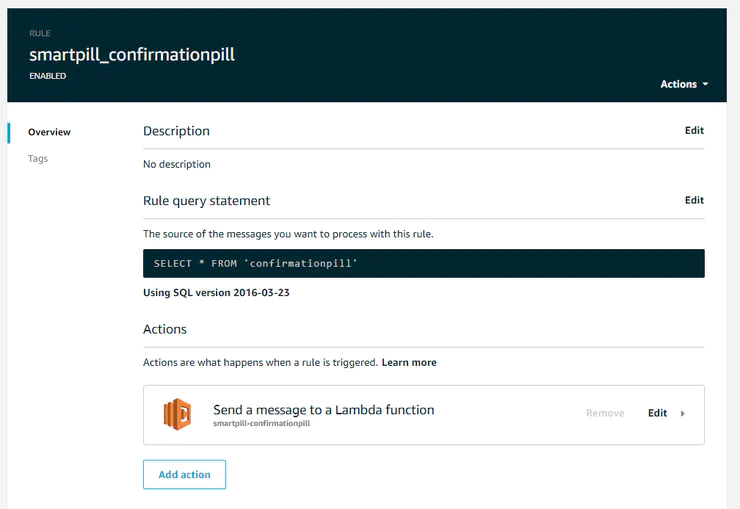Viewport: 740px width, 509px height.
Task: Click Edit on the Lambda action
Action: pyautogui.click(x=657, y=413)
